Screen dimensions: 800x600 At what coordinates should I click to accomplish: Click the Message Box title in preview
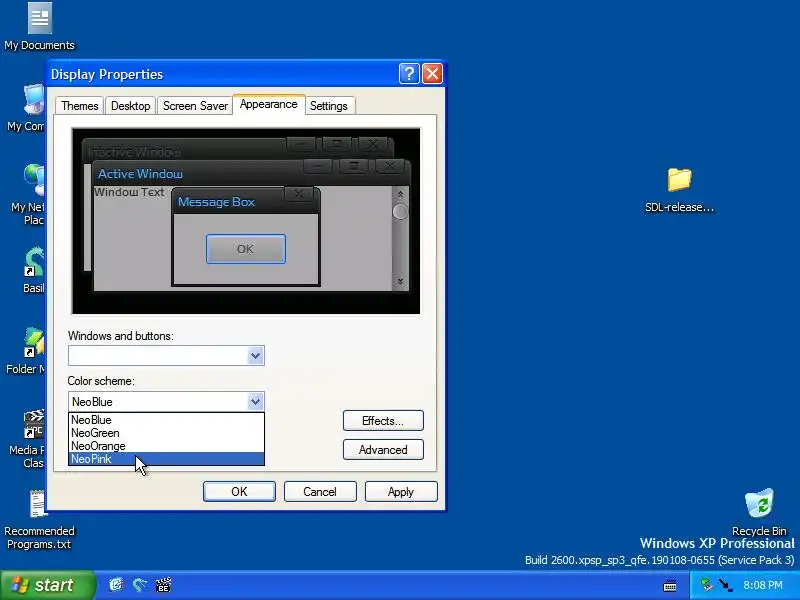216,202
